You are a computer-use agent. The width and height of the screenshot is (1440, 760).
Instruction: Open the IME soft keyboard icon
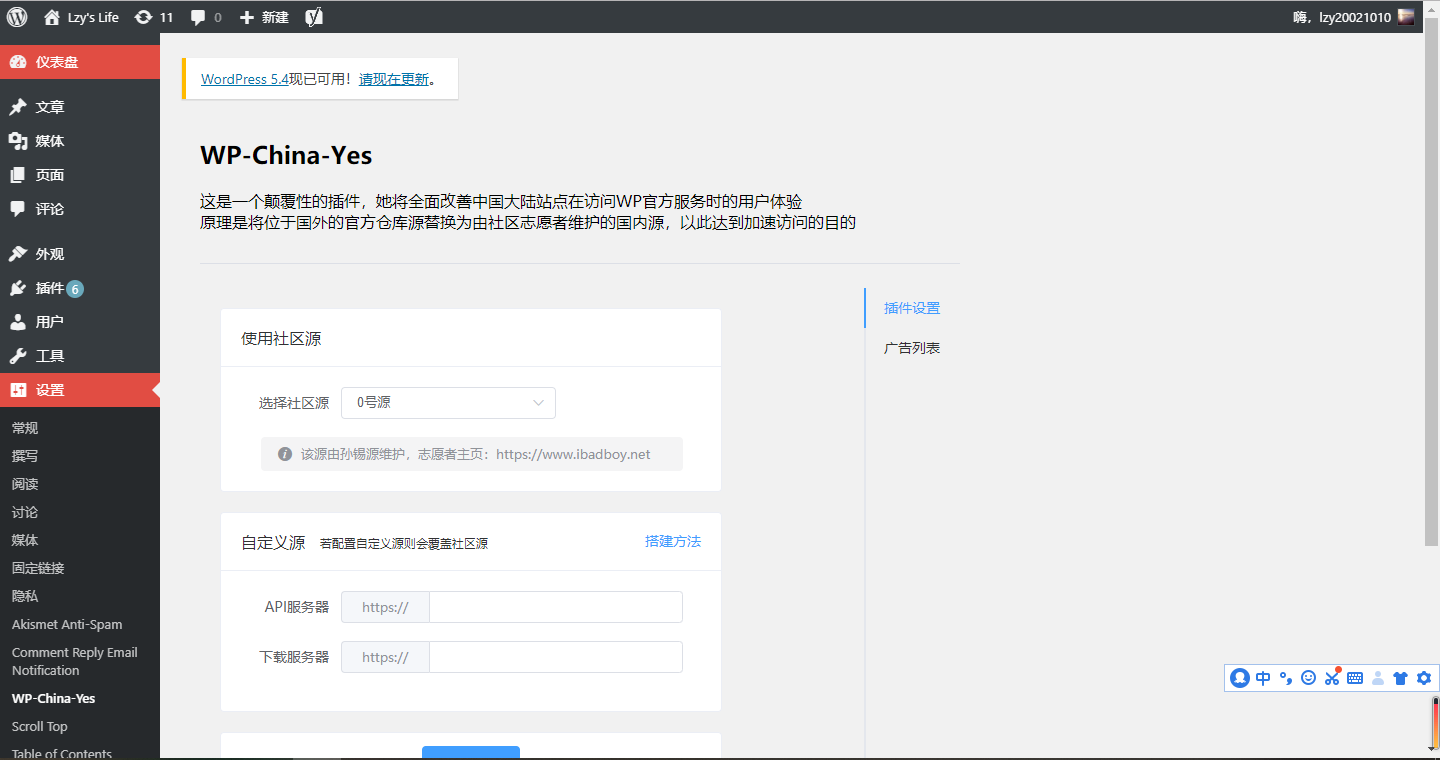[1355, 678]
